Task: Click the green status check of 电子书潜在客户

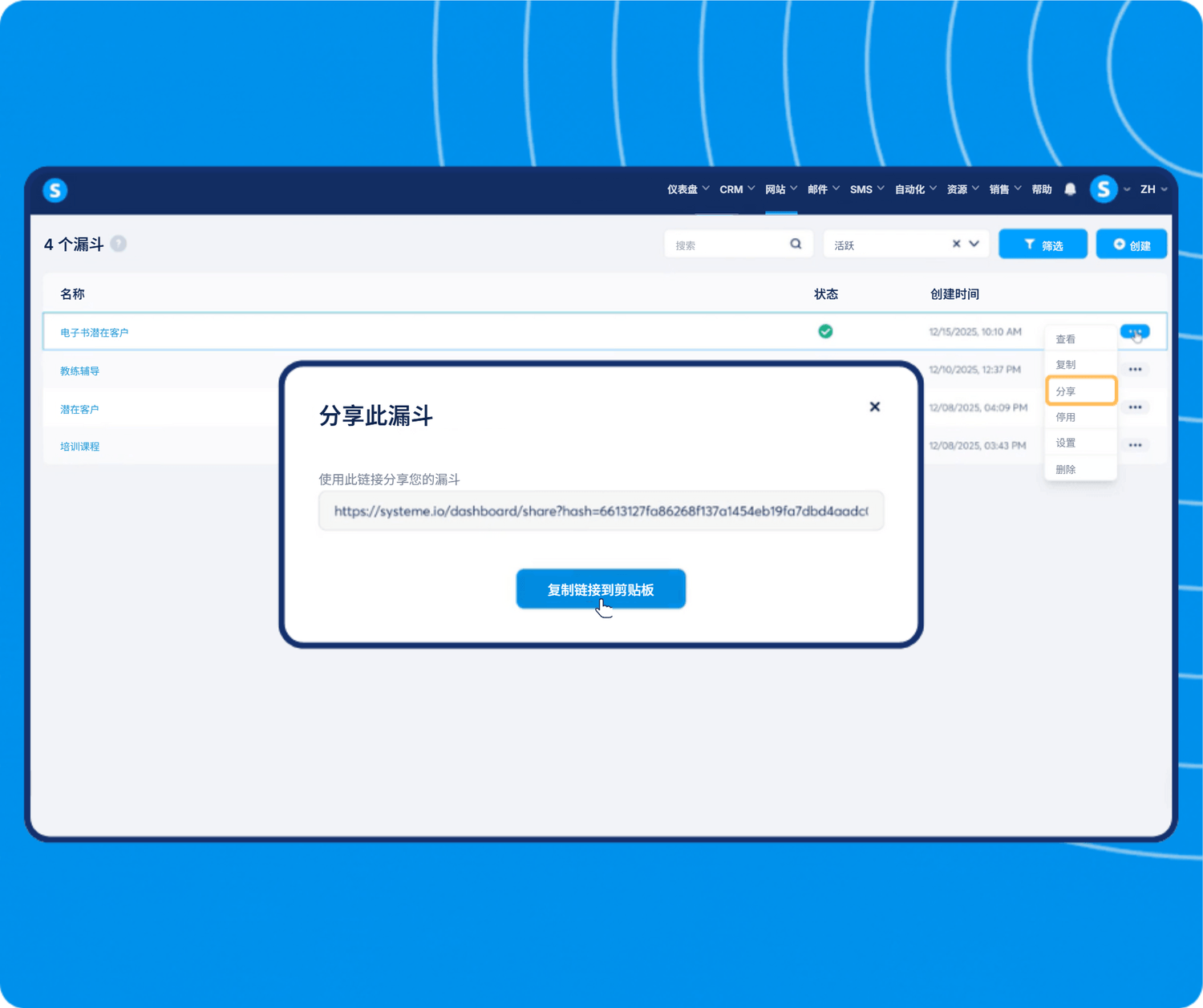Action: point(825,331)
